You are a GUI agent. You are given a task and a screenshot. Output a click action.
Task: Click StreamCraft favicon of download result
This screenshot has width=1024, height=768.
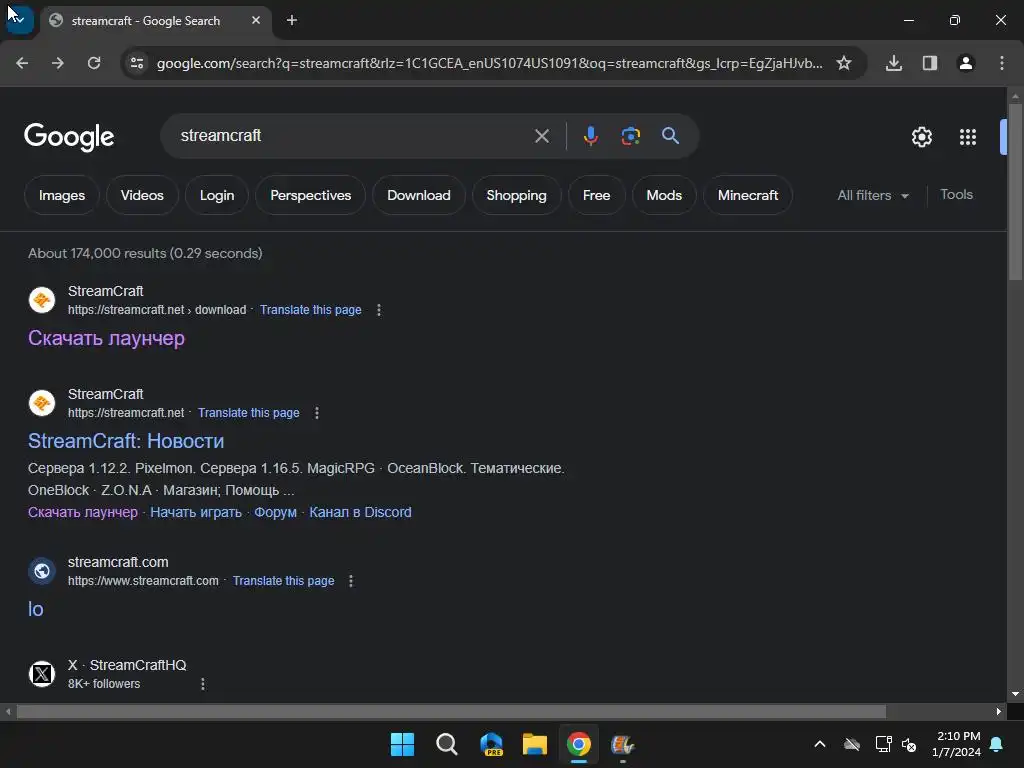pos(42,300)
